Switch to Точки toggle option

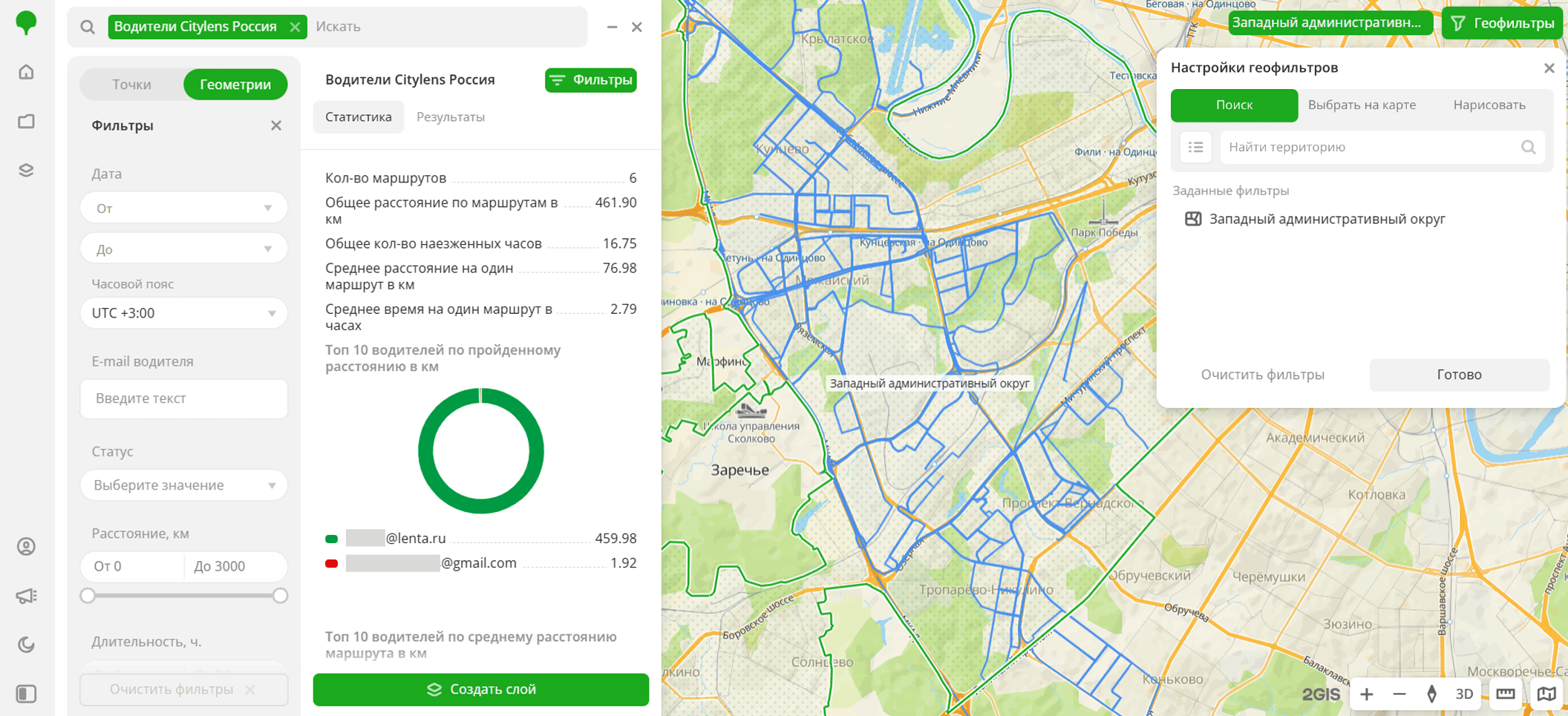click(131, 85)
